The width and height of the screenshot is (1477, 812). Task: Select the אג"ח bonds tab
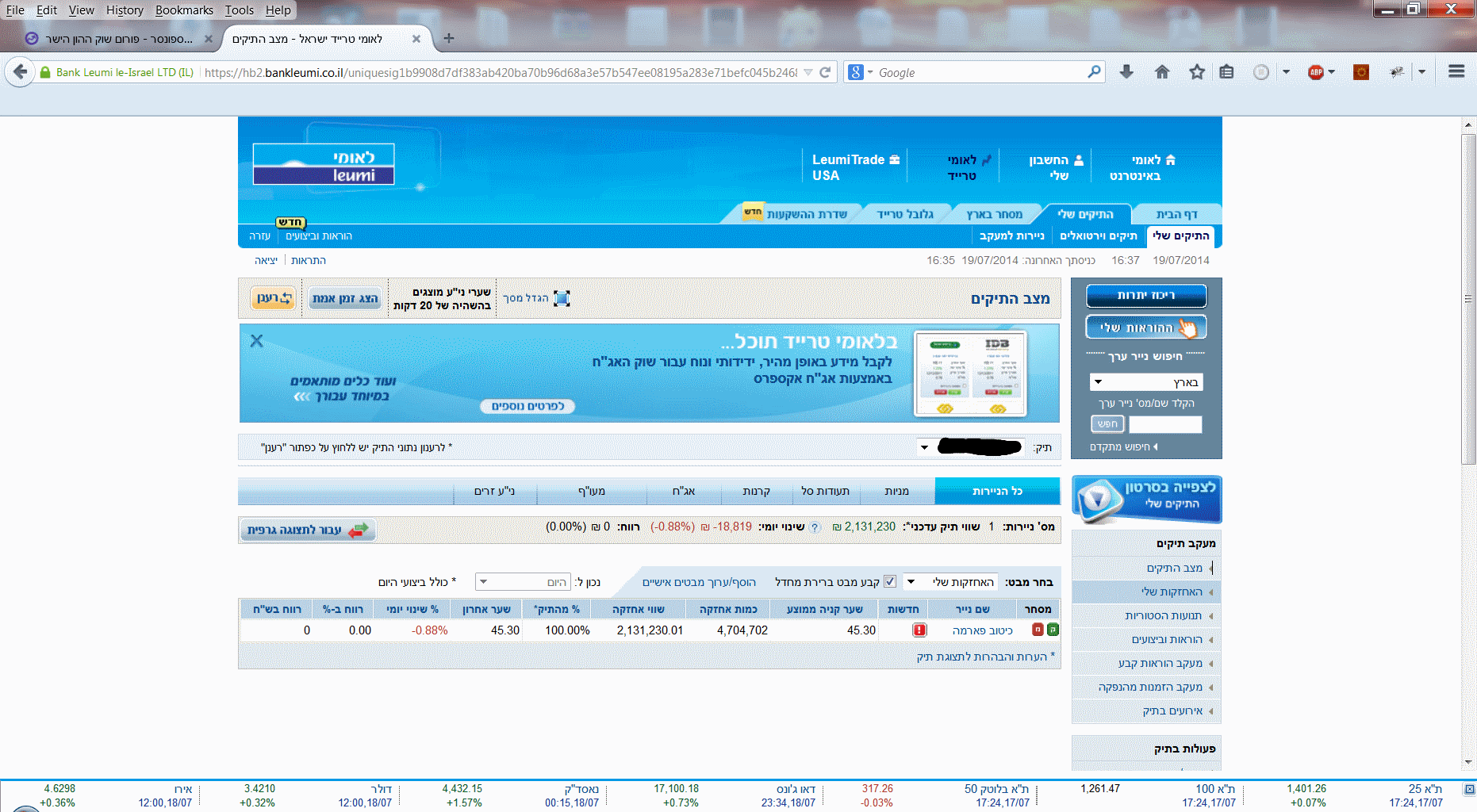(684, 491)
